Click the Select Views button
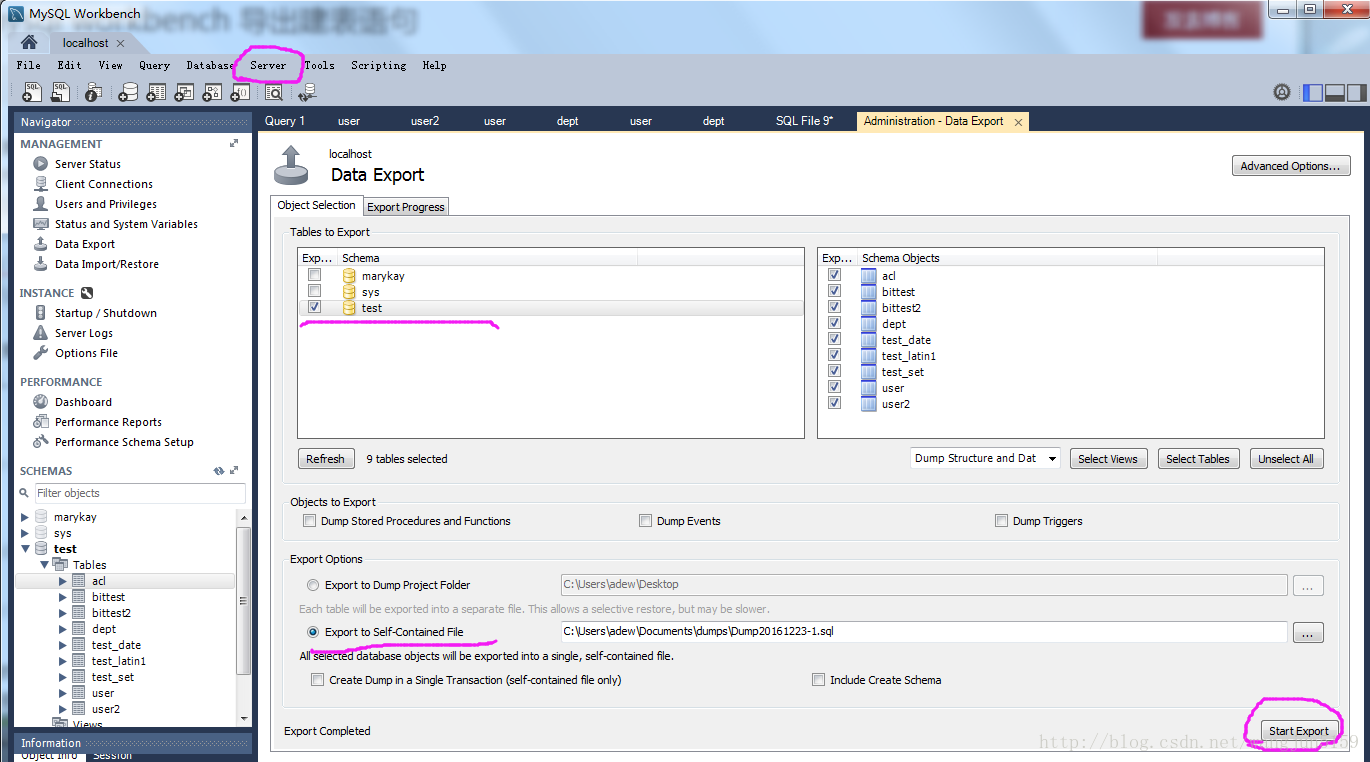This screenshot has width=1370, height=762. point(1107,459)
